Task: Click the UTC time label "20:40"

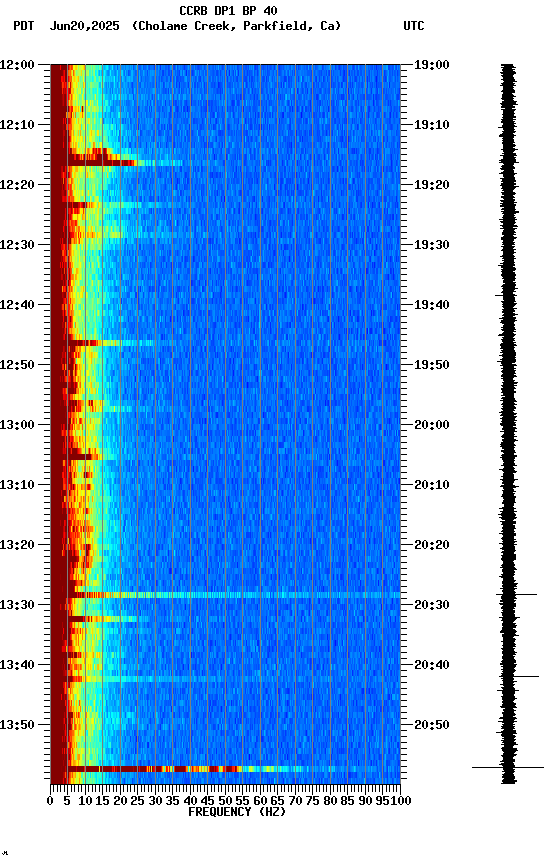Action: tap(432, 666)
